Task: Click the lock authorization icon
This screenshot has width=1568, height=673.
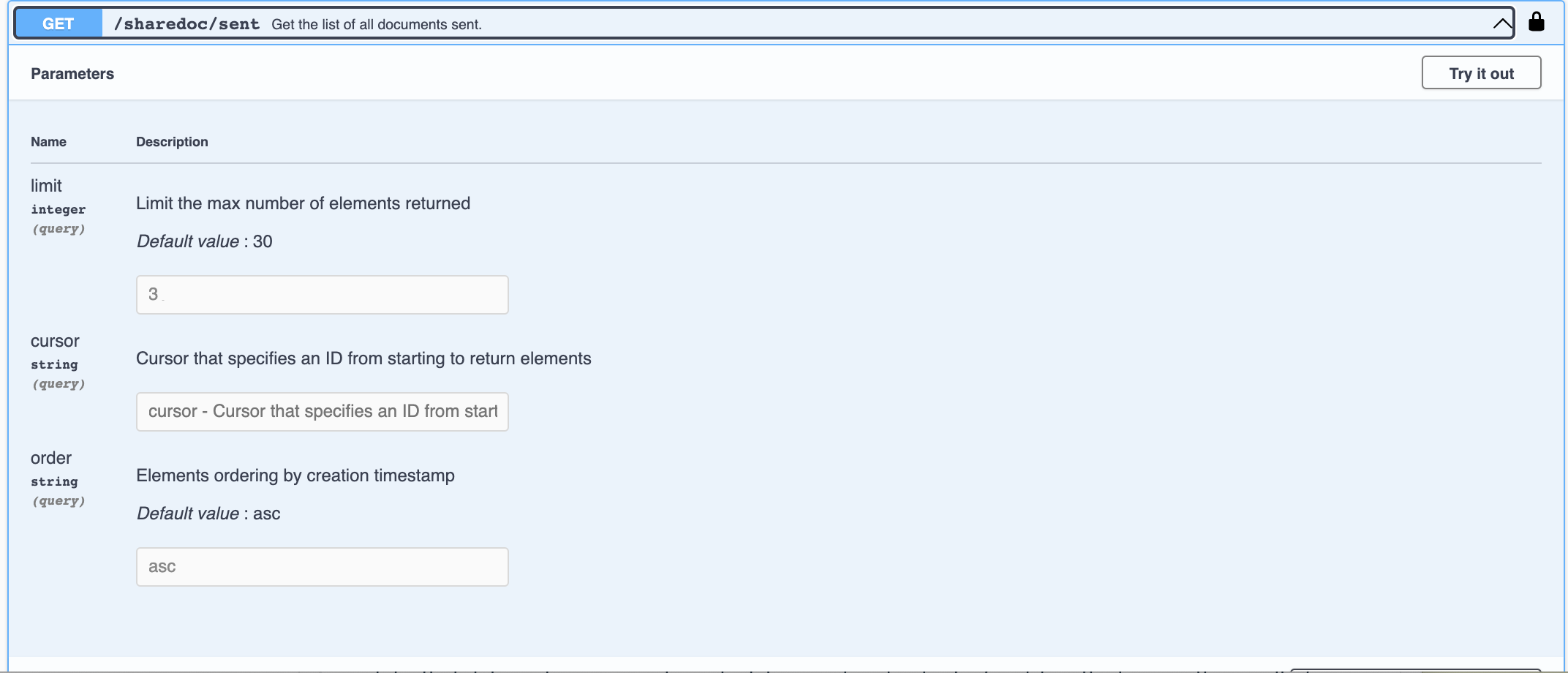Action: coord(1536,22)
